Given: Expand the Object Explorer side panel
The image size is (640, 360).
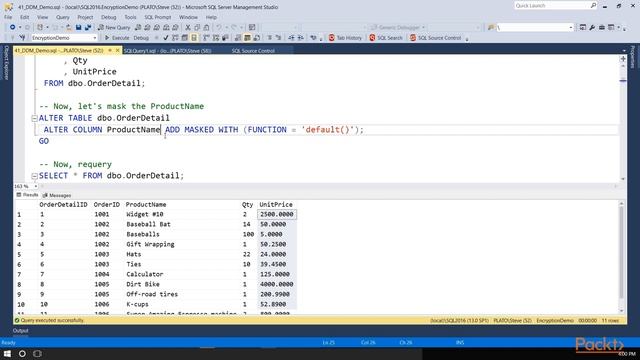Looking at the screenshot, I should 6,62.
